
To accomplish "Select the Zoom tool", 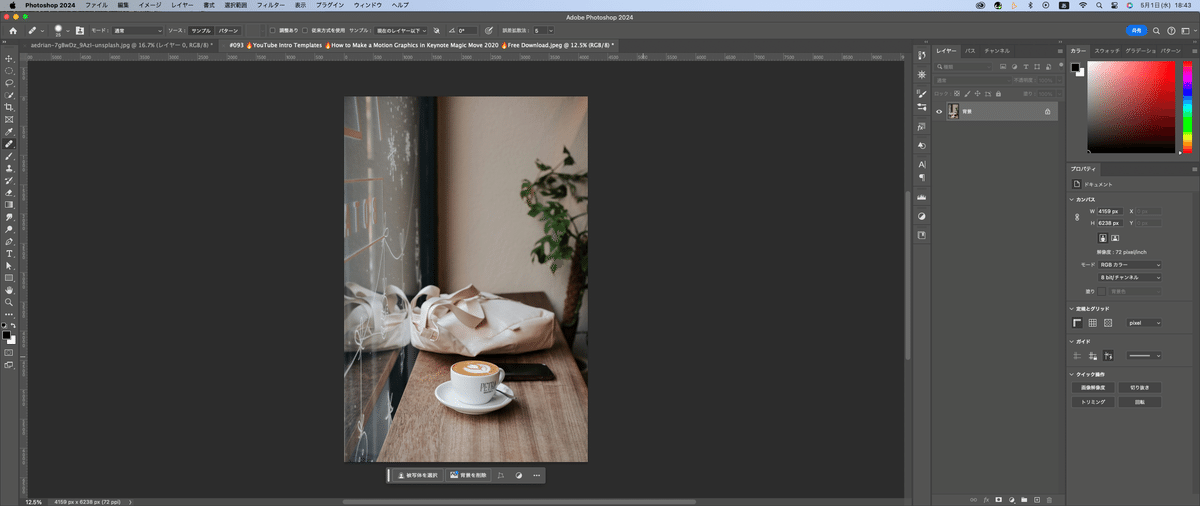I will click(x=9, y=301).
